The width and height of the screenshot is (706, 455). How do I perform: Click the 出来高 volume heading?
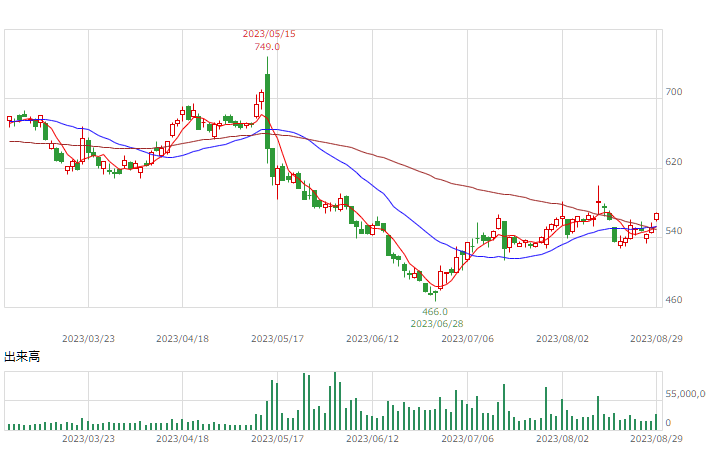click(x=22, y=357)
